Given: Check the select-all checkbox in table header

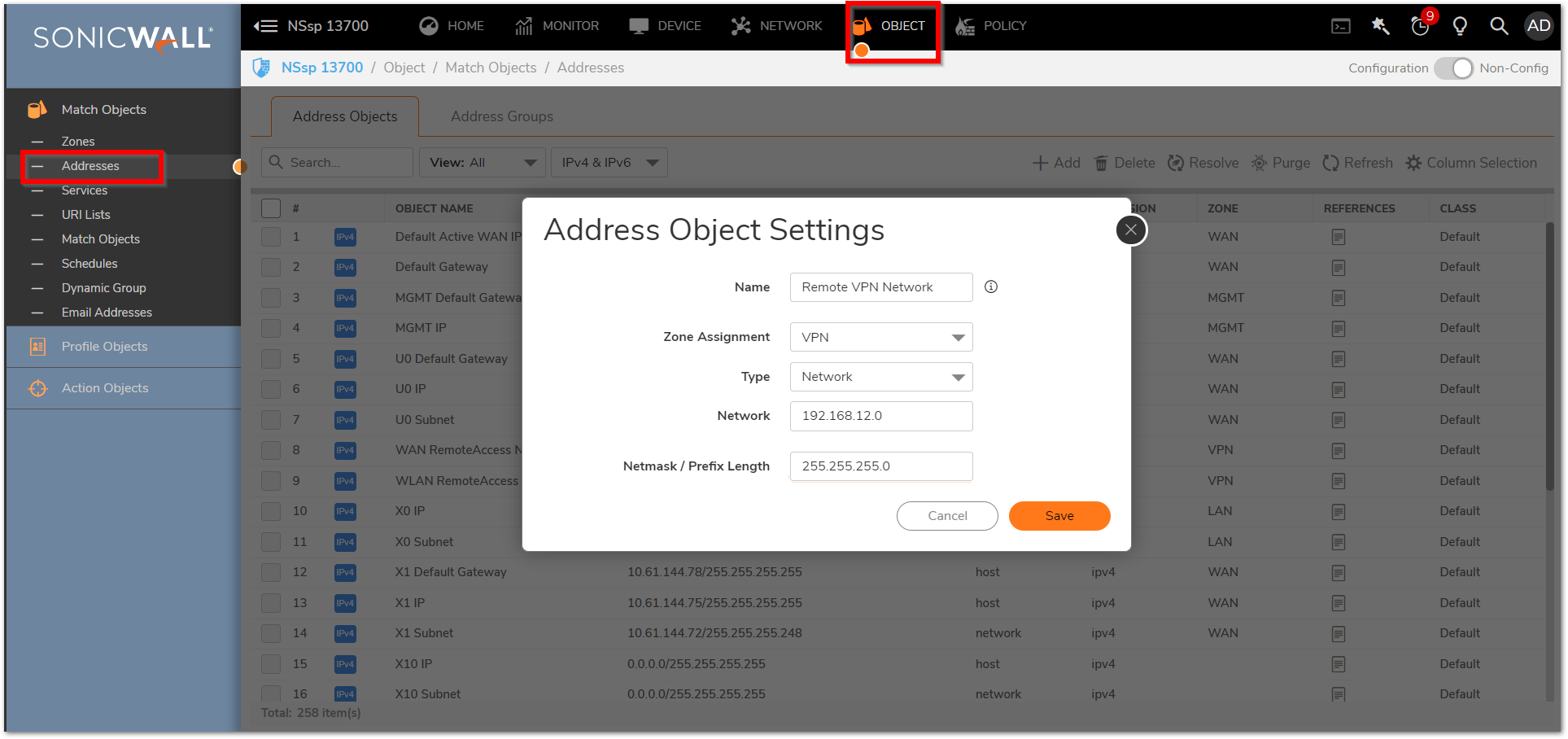Looking at the screenshot, I should point(271,208).
